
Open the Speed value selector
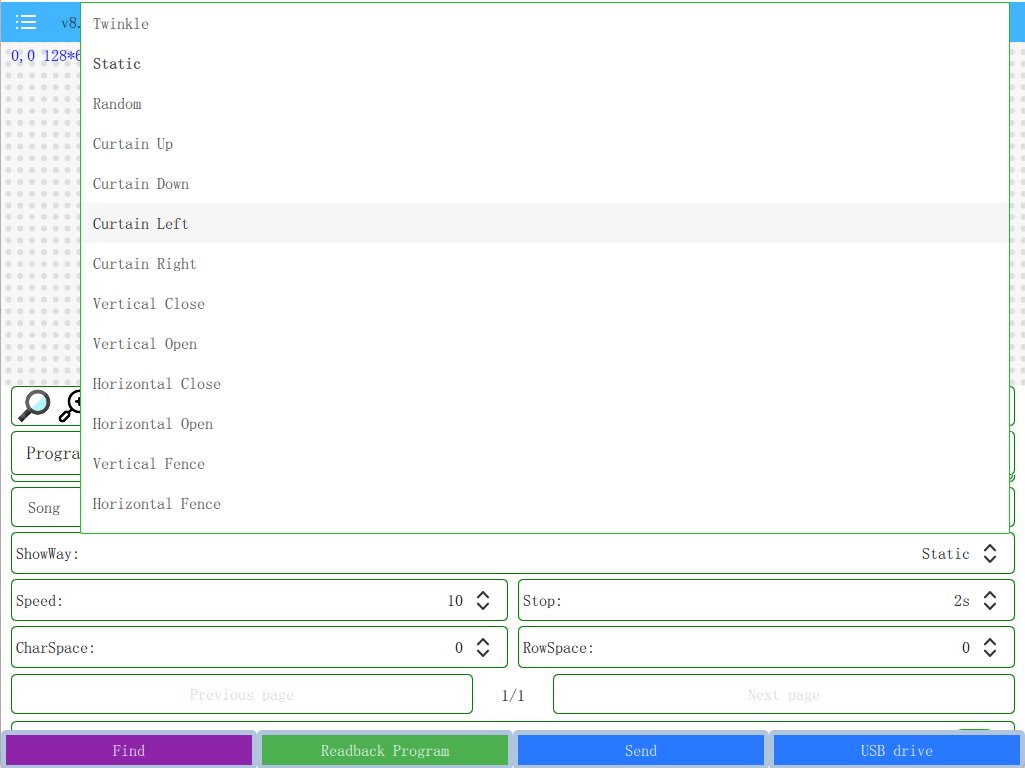click(x=482, y=601)
